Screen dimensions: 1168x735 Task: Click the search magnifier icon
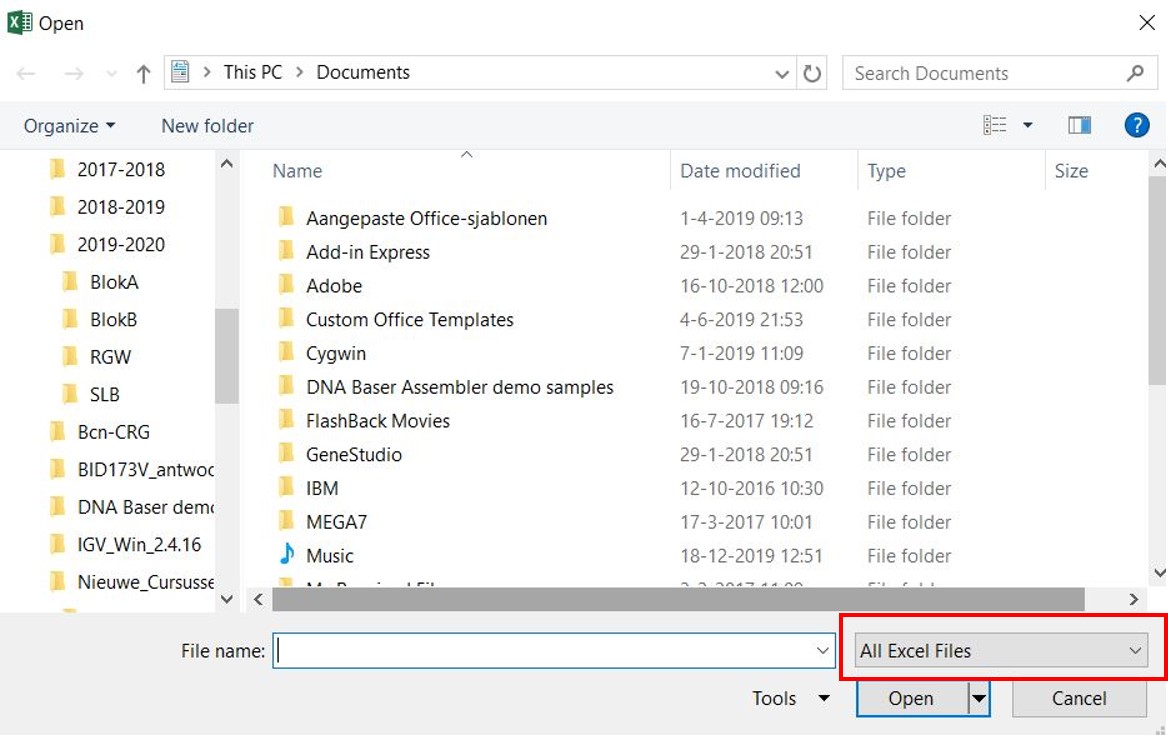click(x=1134, y=73)
